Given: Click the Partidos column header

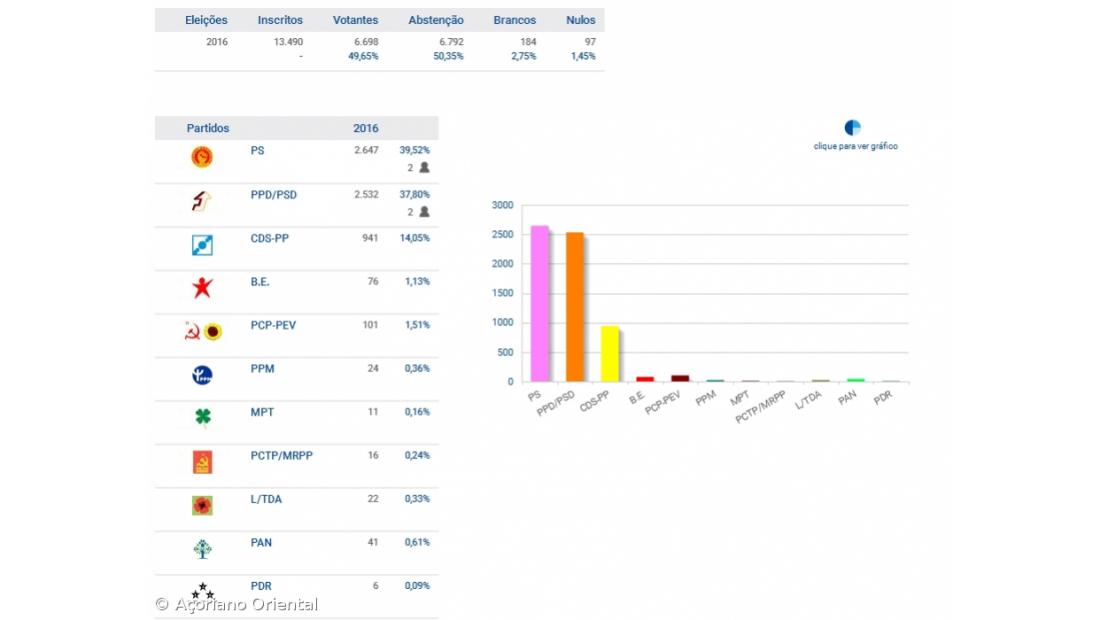Looking at the screenshot, I should pyautogui.click(x=208, y=128).
